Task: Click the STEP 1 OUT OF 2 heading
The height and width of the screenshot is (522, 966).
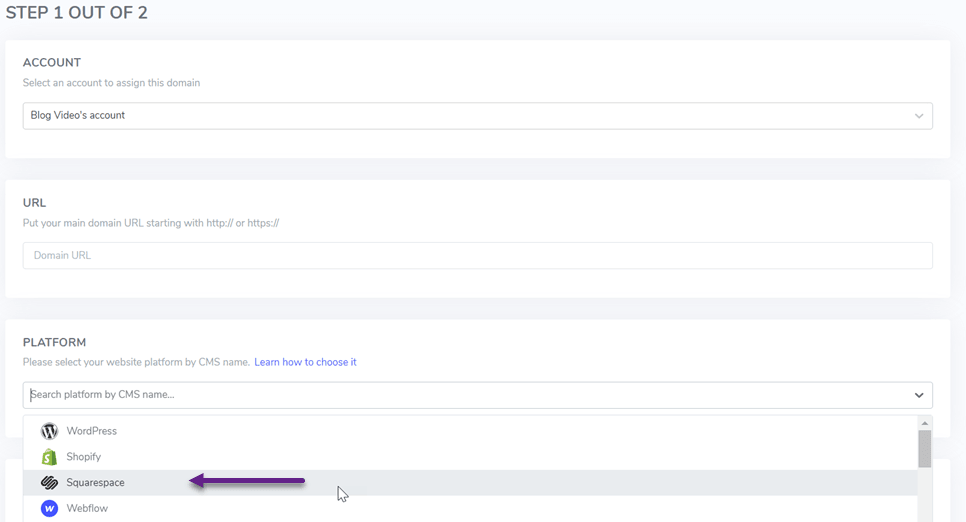Action: [76, 13]
